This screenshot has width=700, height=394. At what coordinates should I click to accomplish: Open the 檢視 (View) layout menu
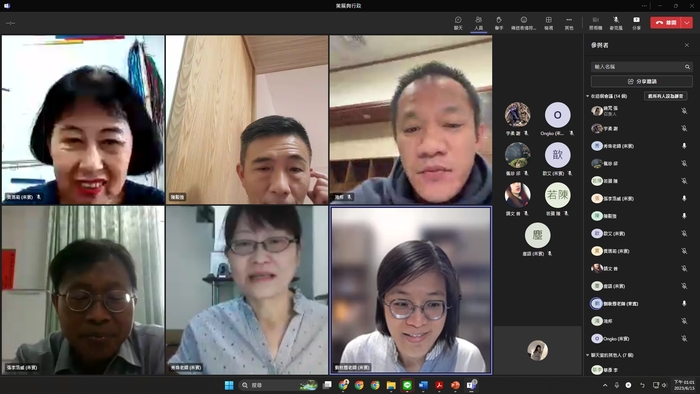pos(549,23)
